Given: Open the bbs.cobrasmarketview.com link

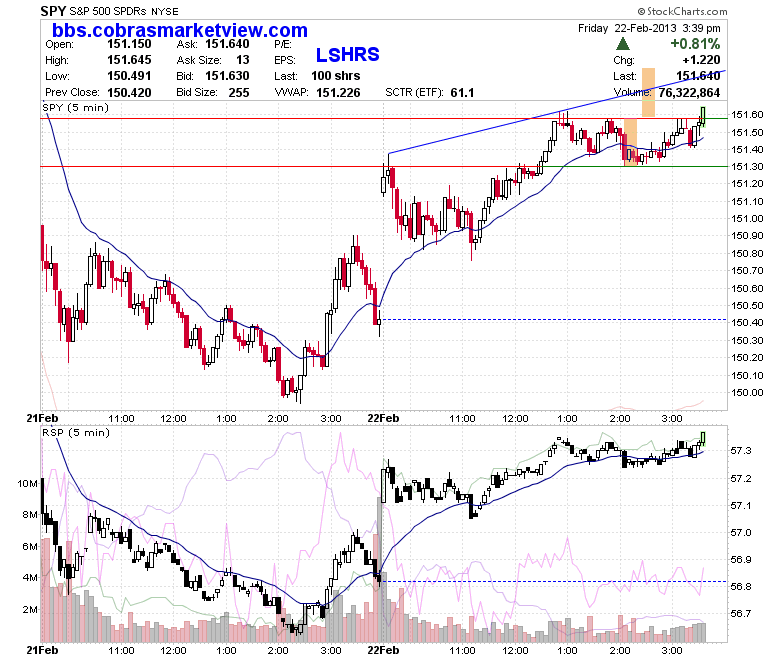Looking at the screenshot, I should point(180,30).
